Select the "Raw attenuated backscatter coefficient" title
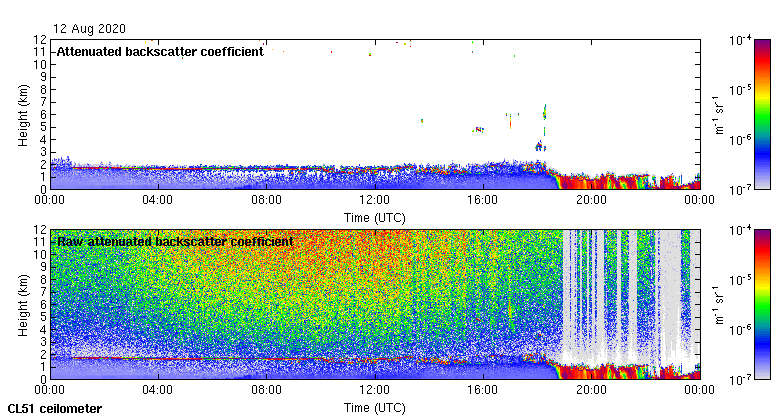The width and height of the screenshot is (780, 420). click(x=175, y=242)
